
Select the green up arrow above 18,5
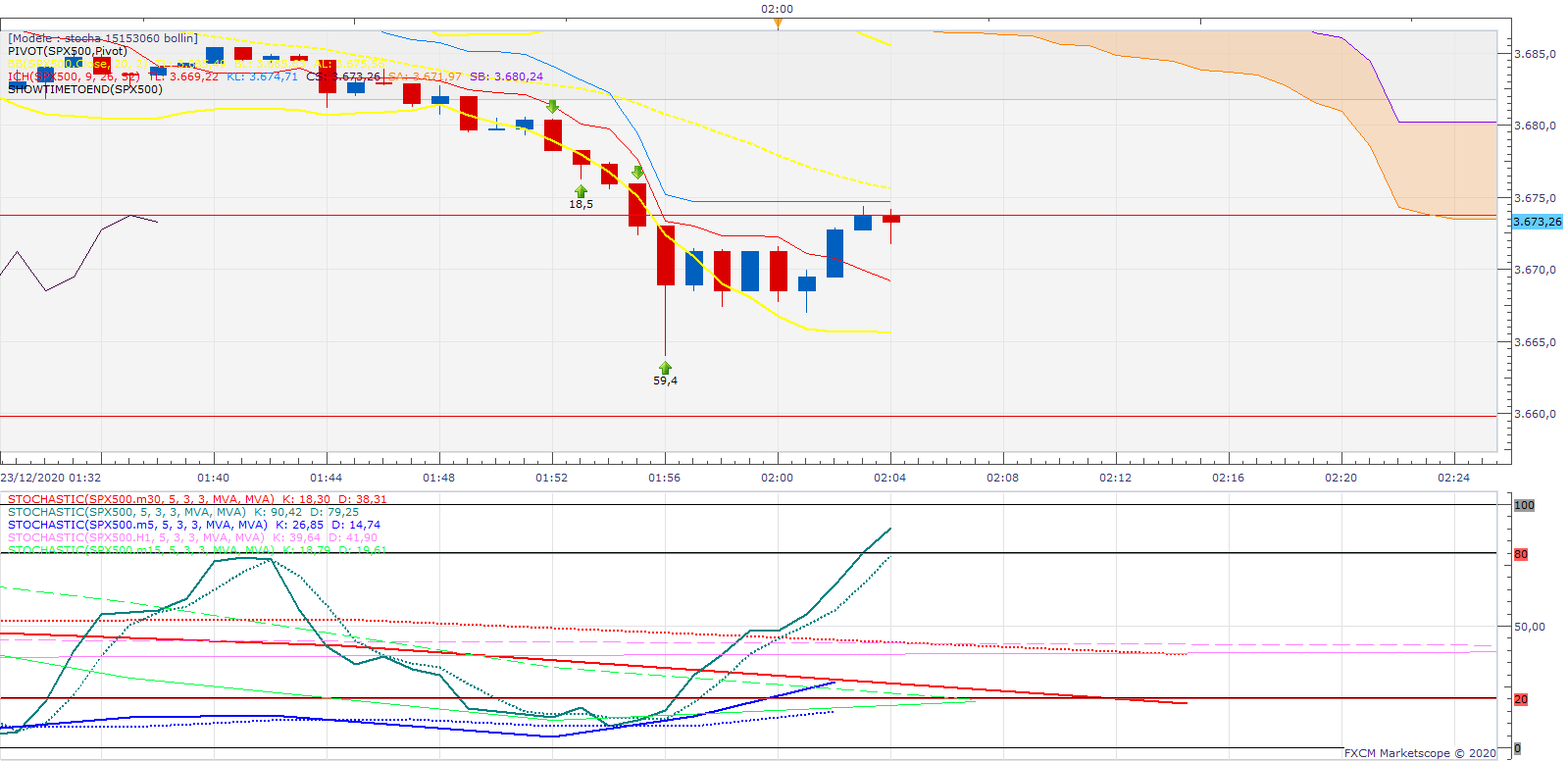tap(581, 191)
